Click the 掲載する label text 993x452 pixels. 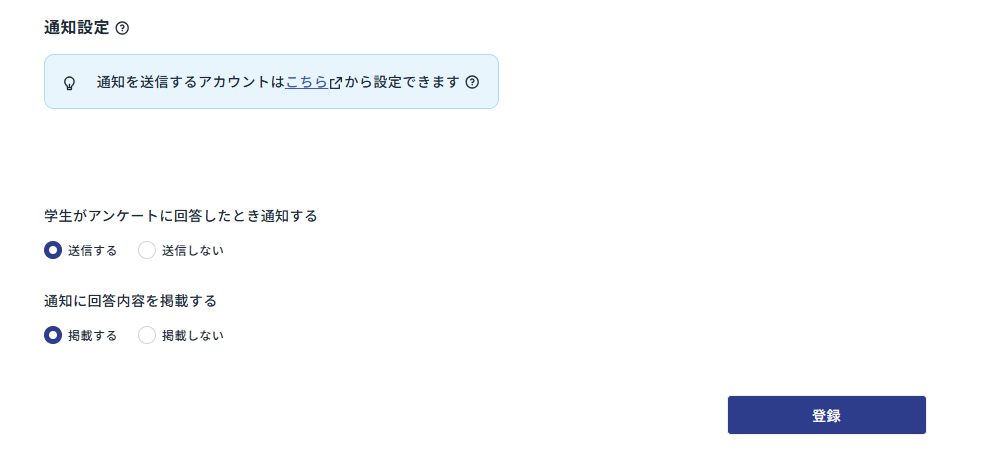click(x=92, y=336)
